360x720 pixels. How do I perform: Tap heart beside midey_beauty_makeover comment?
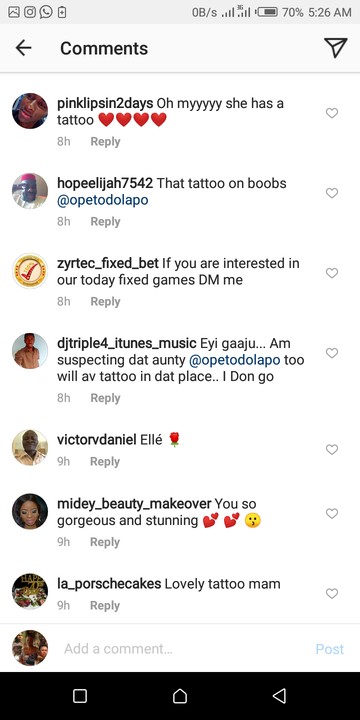click(x=332, y=513)
